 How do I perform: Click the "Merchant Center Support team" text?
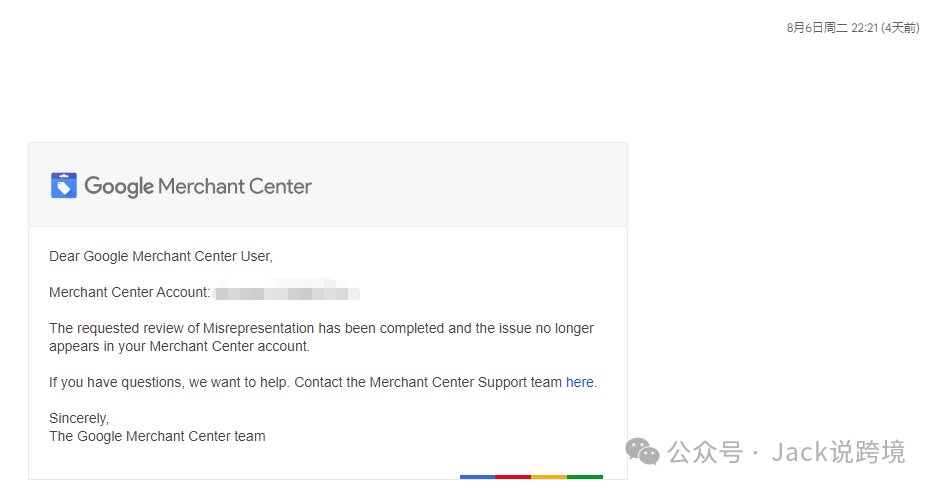point(465,382)
